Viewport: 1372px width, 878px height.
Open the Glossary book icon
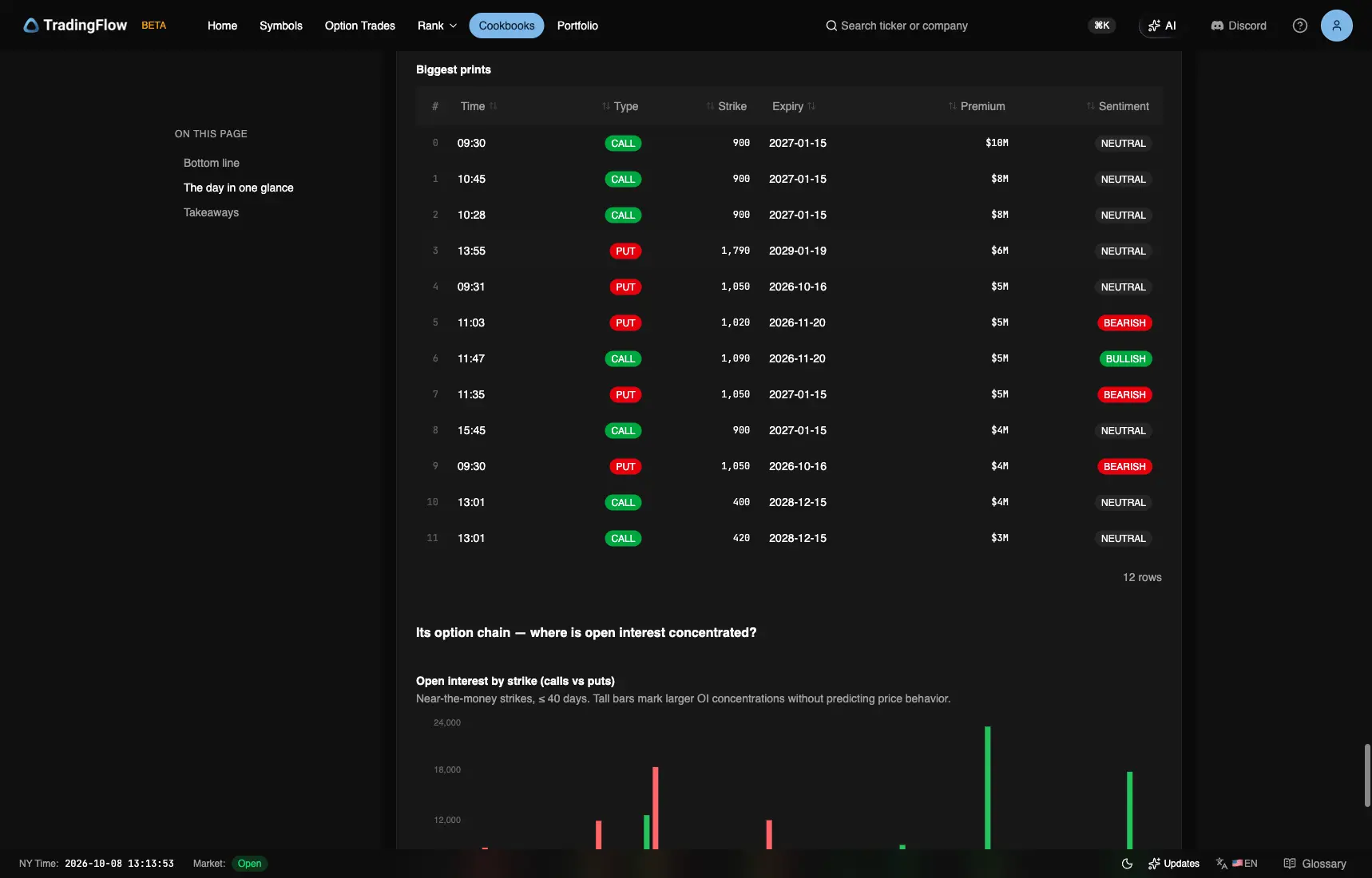(1290, 864)
